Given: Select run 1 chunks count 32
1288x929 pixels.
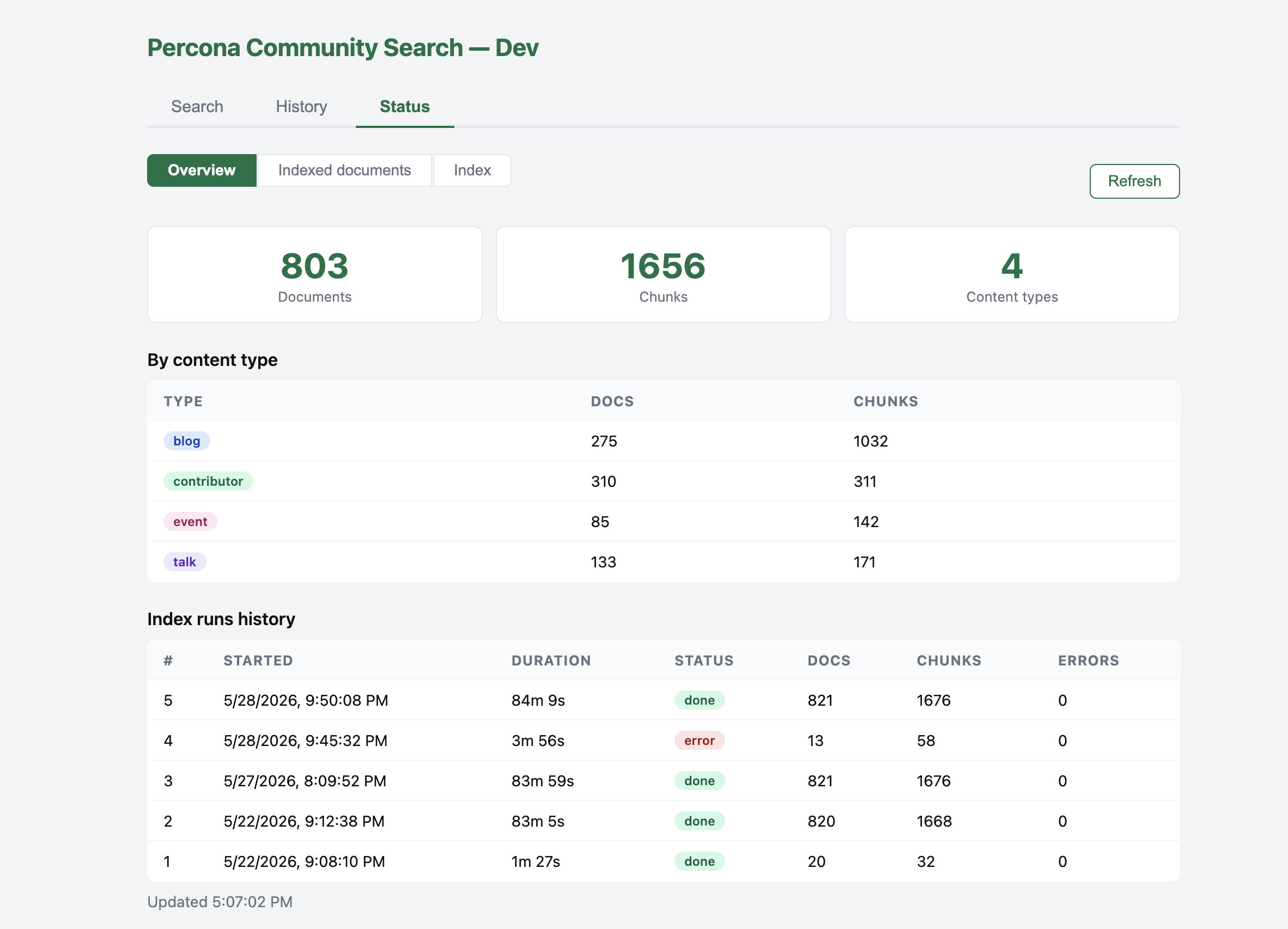Looking at the screenshot, I should point(926,861).
